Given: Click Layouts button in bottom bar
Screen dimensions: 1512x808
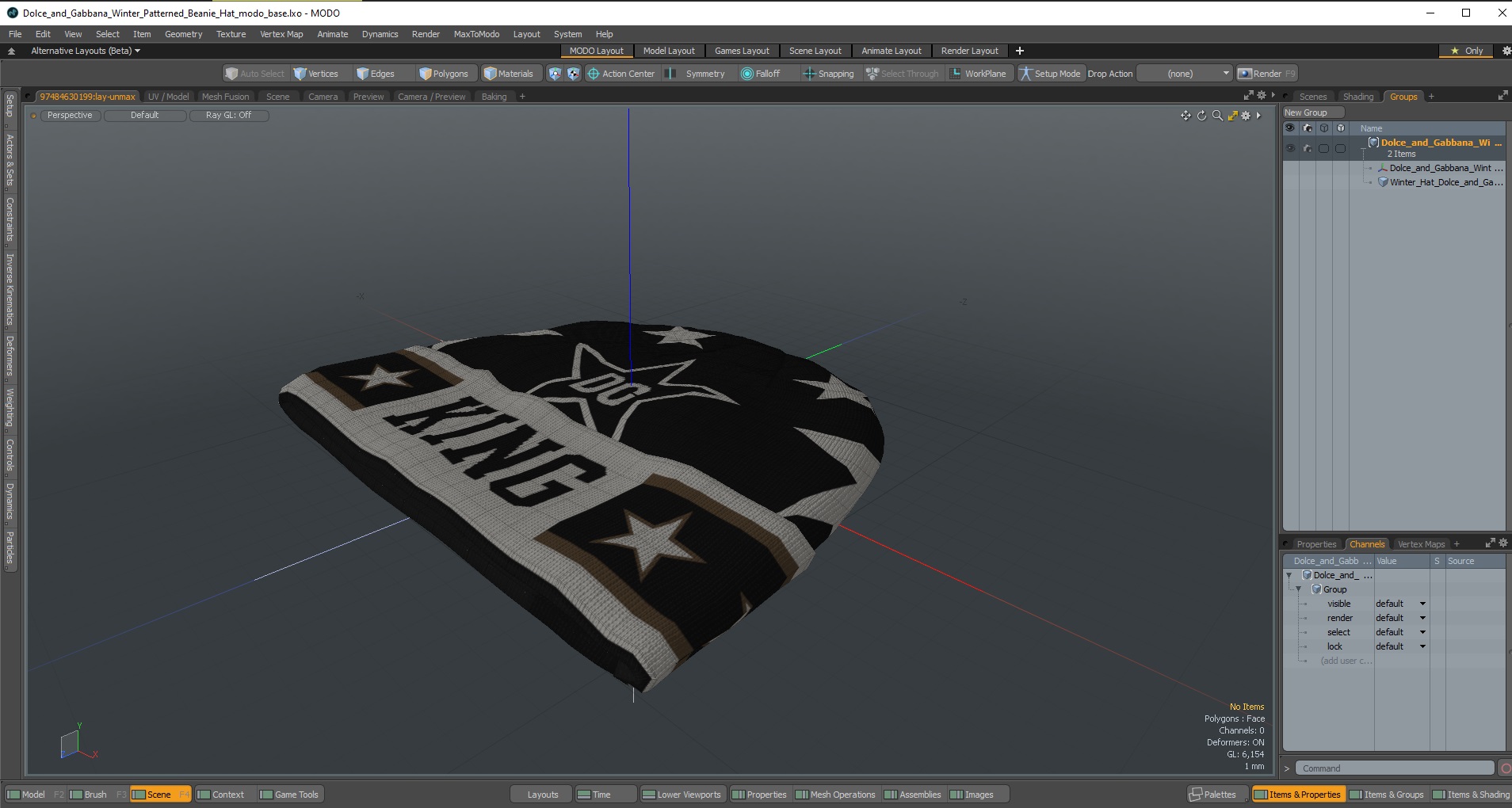Looking at the screenshot, I should pos(542,795).
